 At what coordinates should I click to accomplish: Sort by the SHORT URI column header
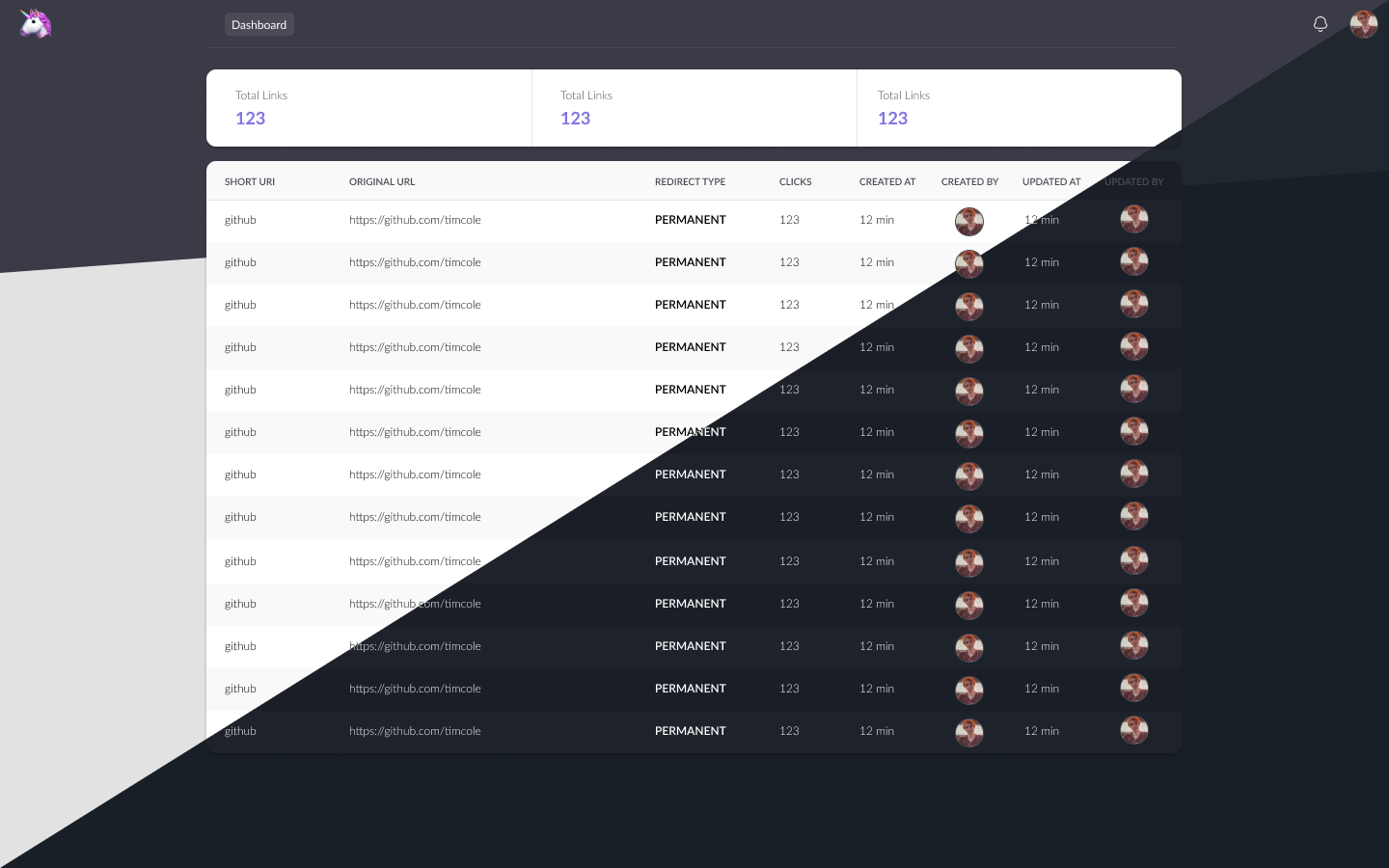click(250, 181)
